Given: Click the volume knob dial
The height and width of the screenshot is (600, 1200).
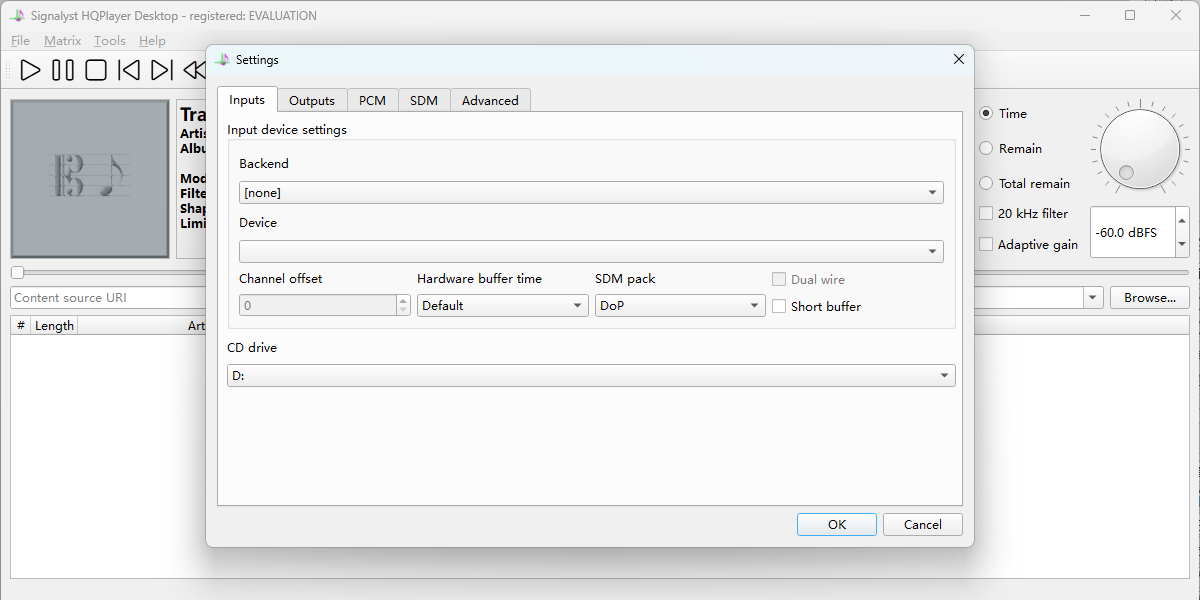Looking at the screenshot, I should pyautogui.click(x=1140, y=150).
